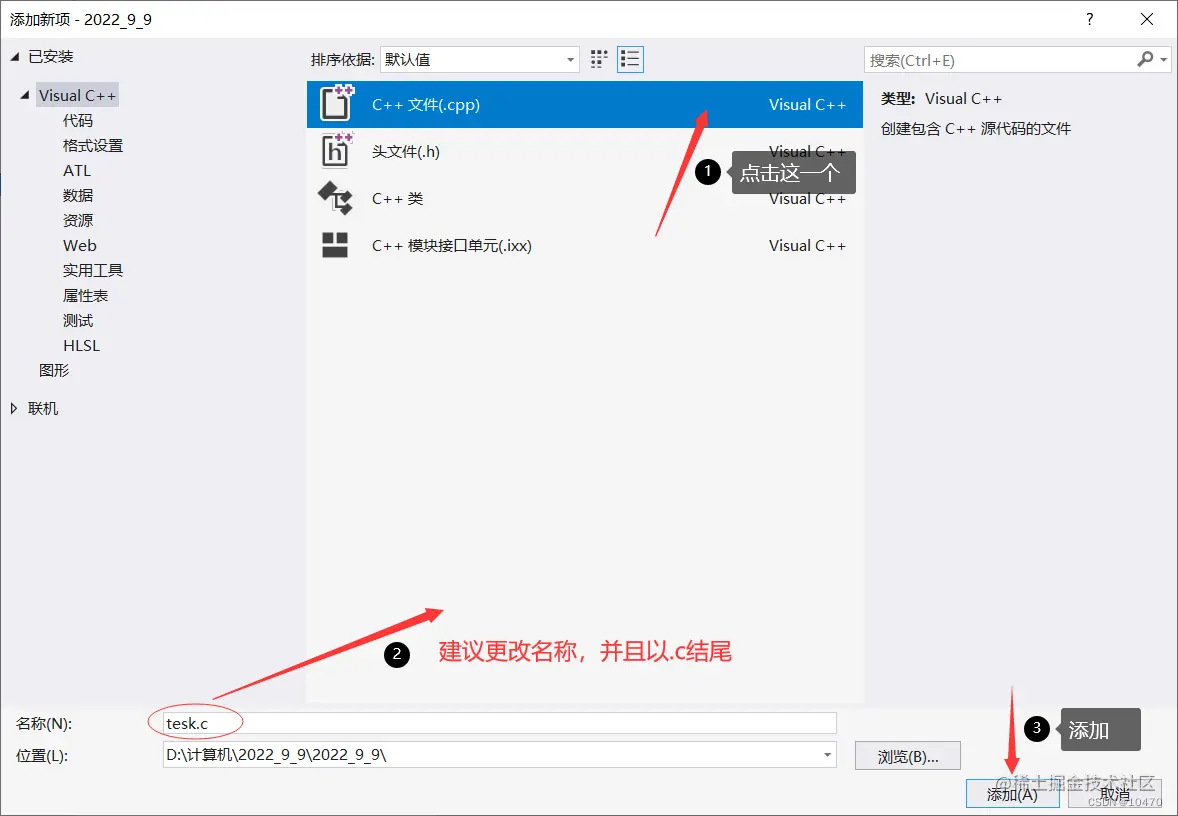The width and height of the screenshot is (1178, 816).
Task: Click the dialog help question mark icon
Action: click(x=1089, y=19)
